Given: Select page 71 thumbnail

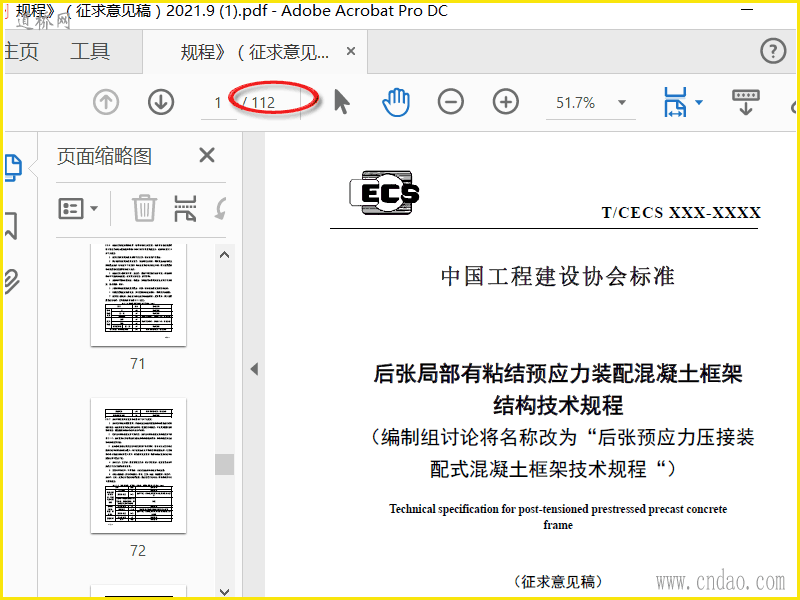Looking at the screenshot, I should coord(138,295).
